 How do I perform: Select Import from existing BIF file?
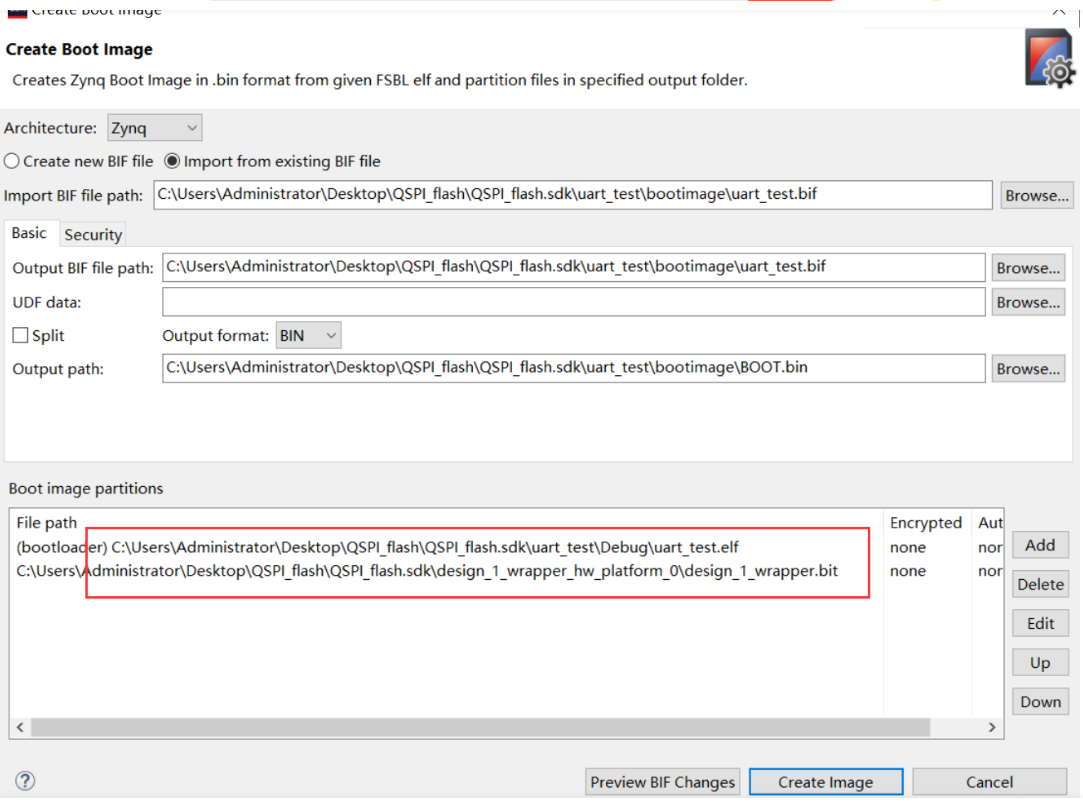[x=172, y=161]
